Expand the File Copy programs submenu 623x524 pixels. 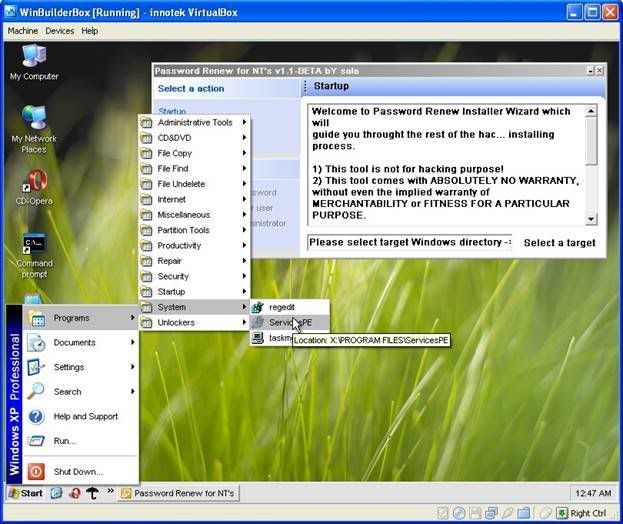[194, 153]
